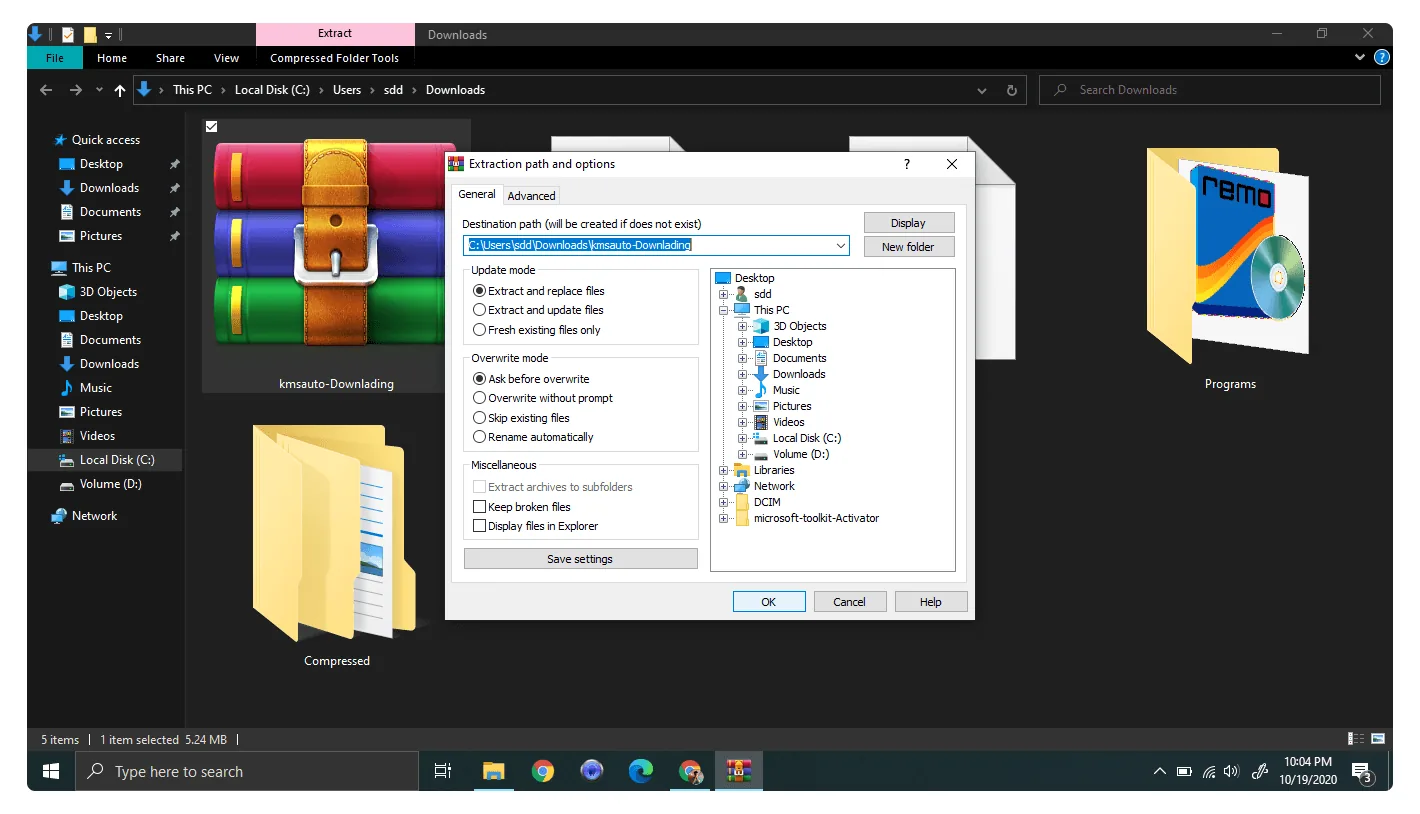Viewport: 1420px width, 814px height.
Task: Launch Google Chrome from the taskbar
Action: coord(543,771)
